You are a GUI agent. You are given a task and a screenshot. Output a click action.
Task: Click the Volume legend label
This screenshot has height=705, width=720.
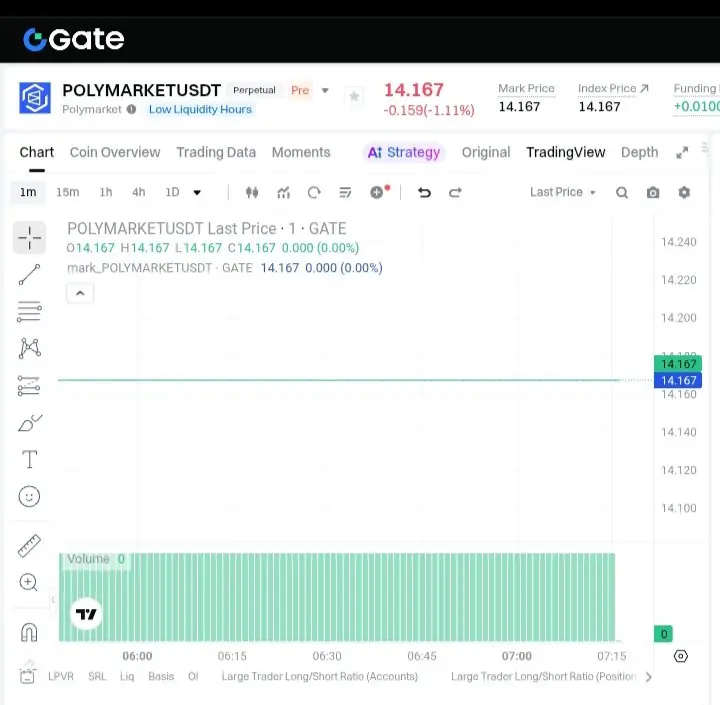click(x=88, y=558)
